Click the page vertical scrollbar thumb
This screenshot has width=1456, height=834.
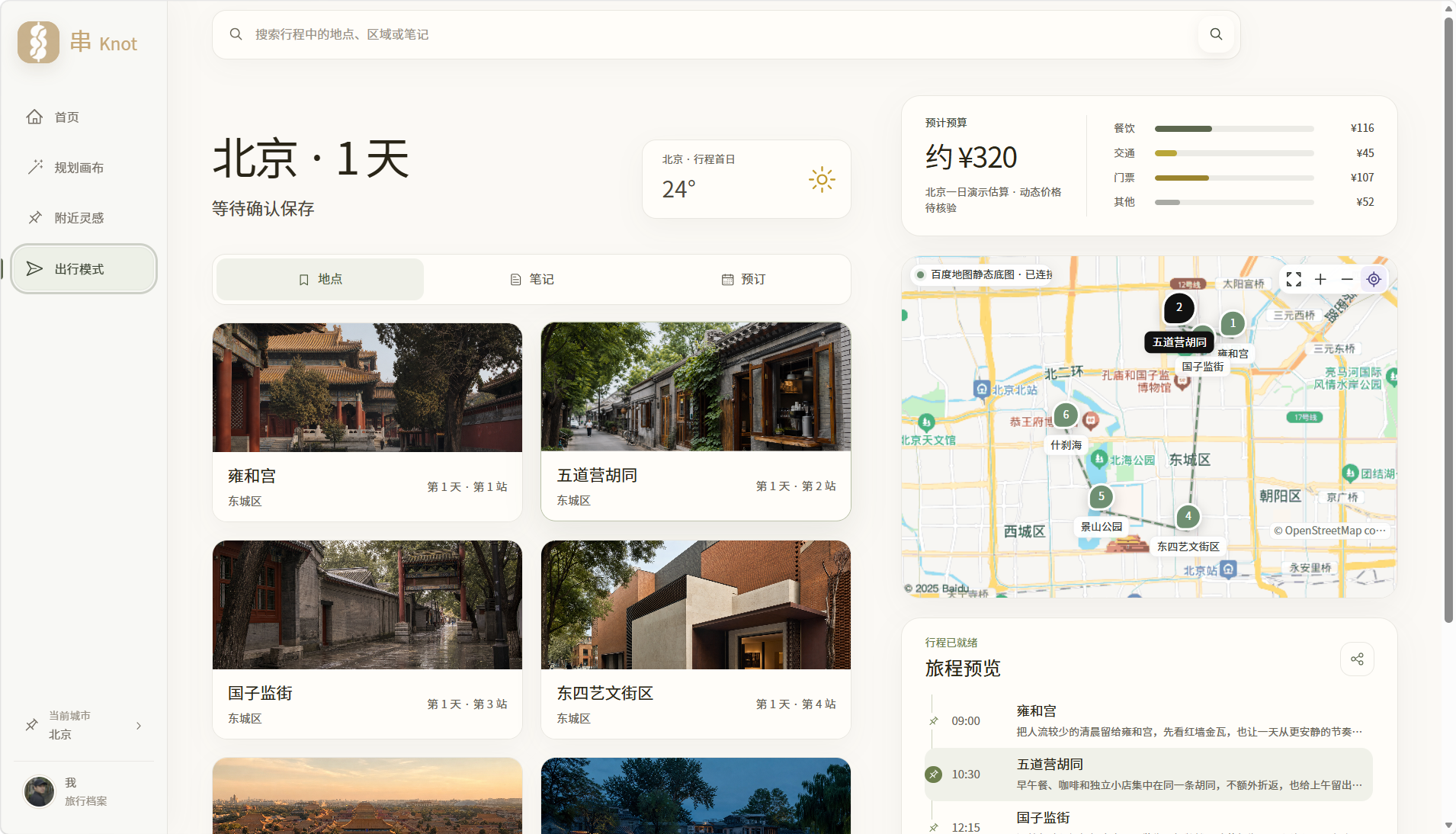(x=1448, y=320)
